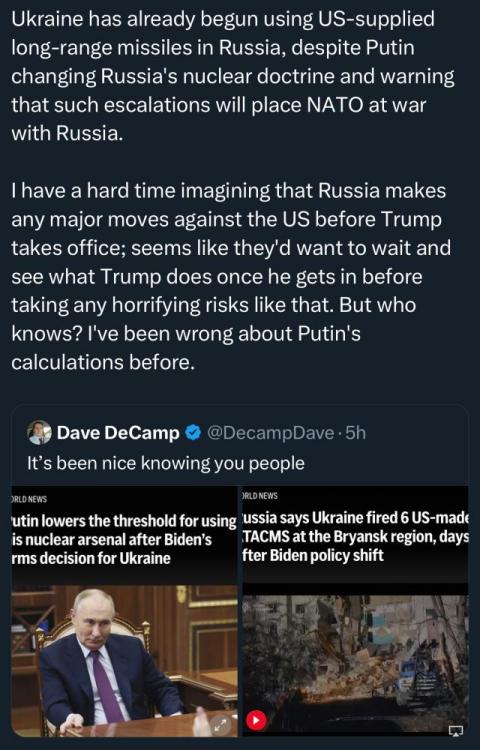The image size is (480, 750).
Task: Click Dave DeCamp's blue verified badge
Action: point(193,433)
